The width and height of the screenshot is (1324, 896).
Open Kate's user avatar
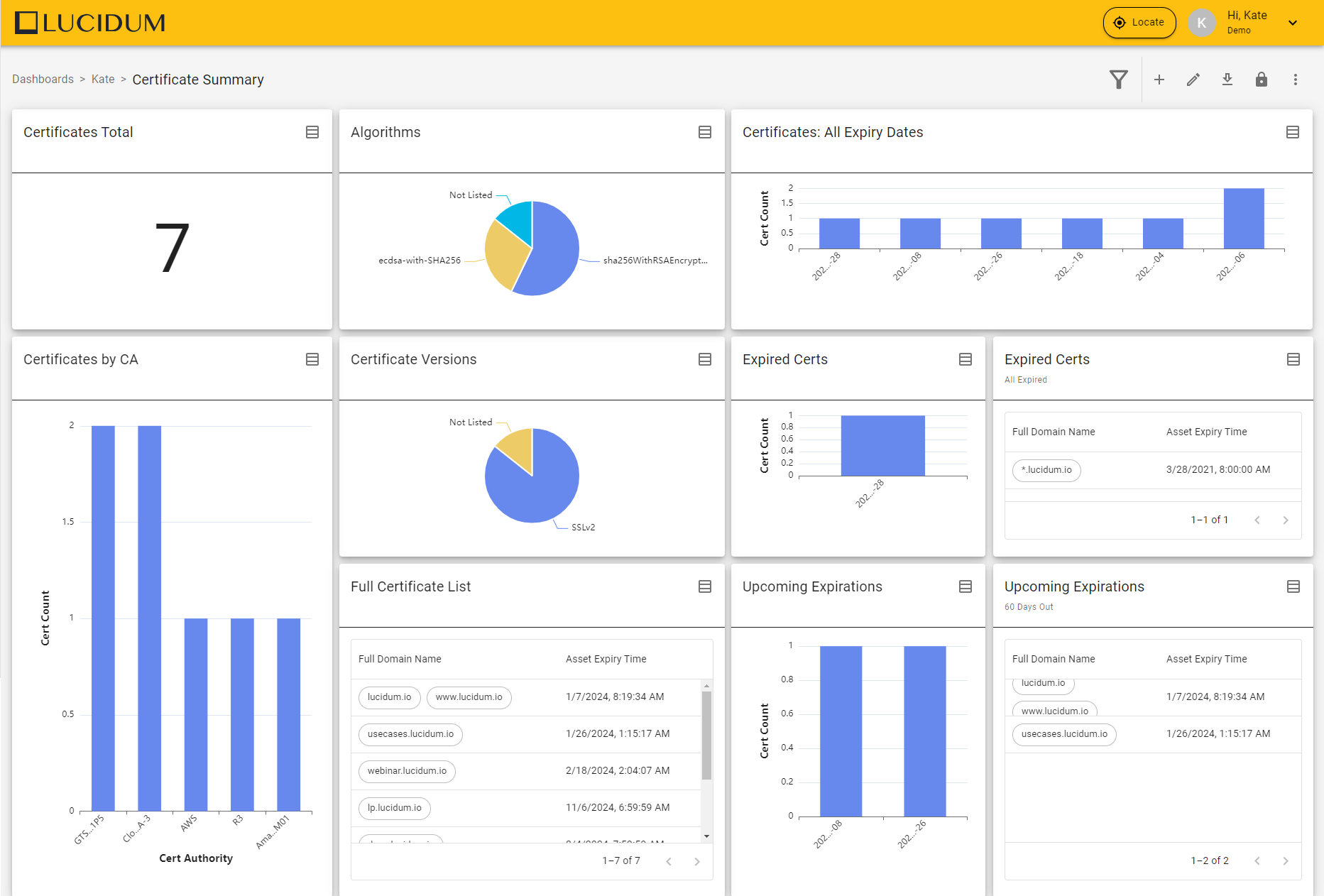(1201, 23)
